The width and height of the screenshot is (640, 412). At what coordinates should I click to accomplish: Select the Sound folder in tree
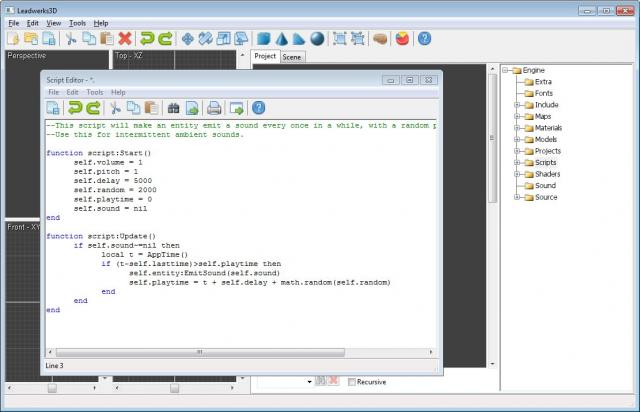[x=545, y=185]
